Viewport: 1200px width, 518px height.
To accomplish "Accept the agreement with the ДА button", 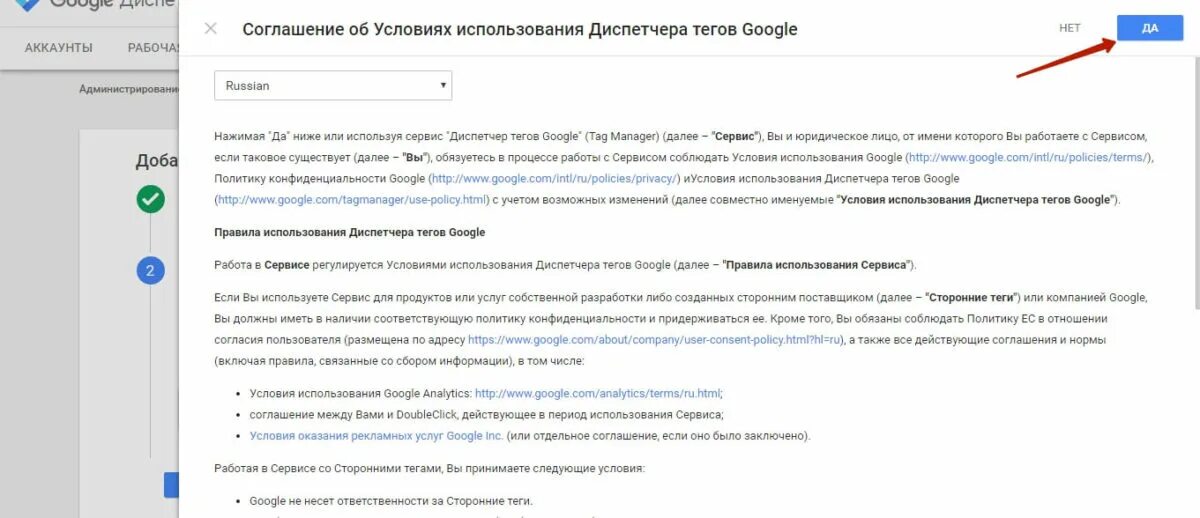I will tap(1150, 28).
